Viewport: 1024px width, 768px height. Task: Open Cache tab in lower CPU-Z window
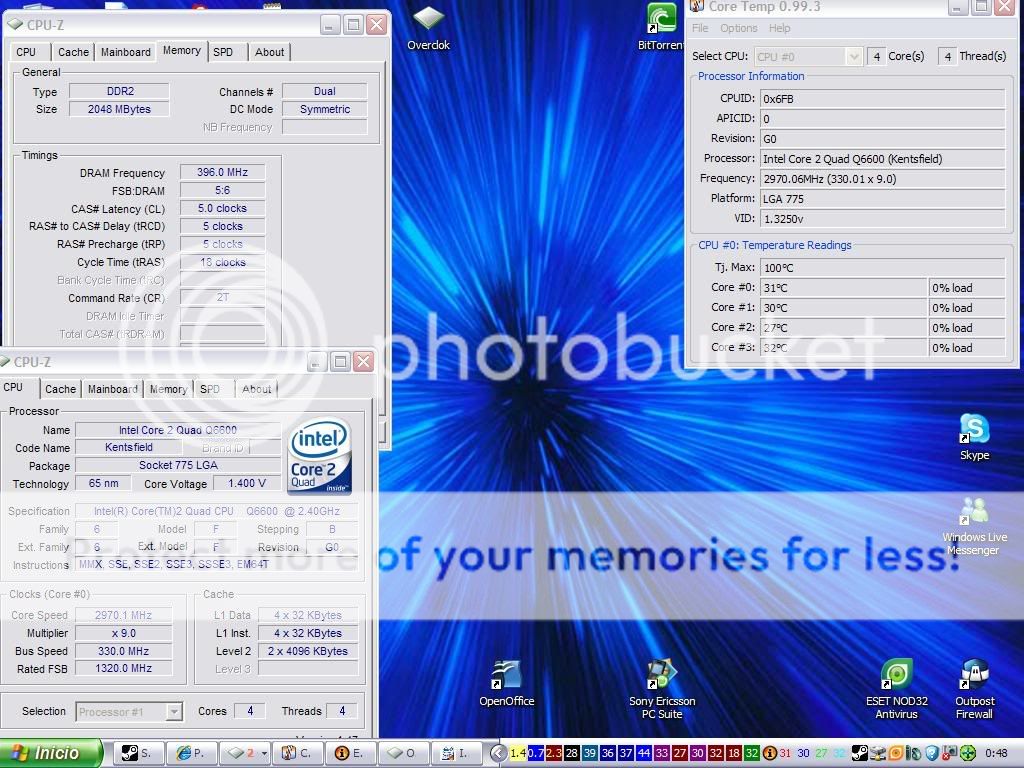60,389
